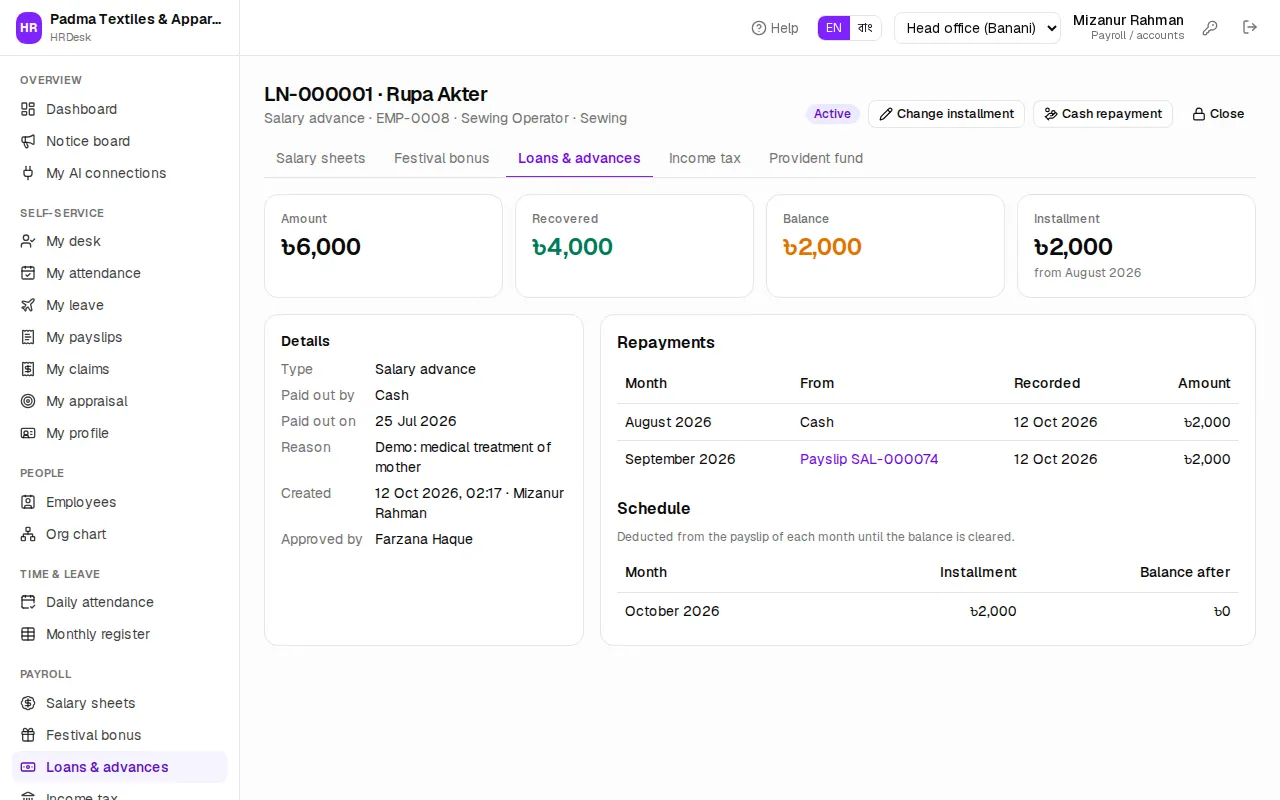Click the Balance ৳2,000 value
This screenshot has height=800, width=1280.
pyautogui.click(x=822, y=247)
